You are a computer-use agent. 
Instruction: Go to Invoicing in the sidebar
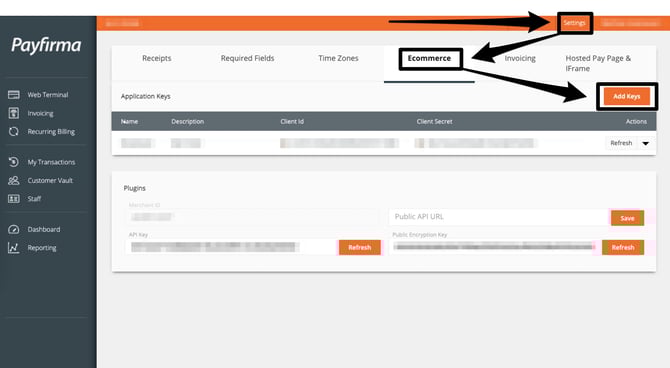(x=41, y=113)
